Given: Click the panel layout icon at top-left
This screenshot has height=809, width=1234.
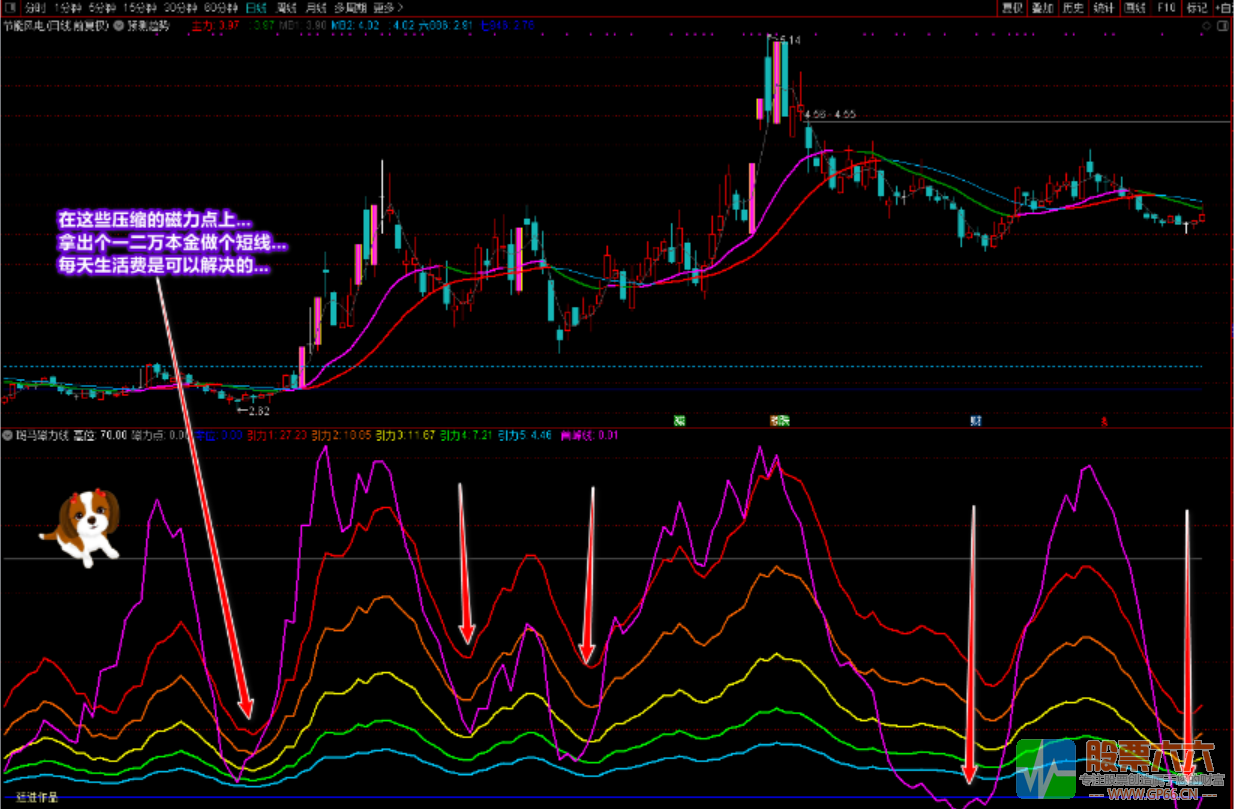Looking at the screenshot, I should tap(10, 7).
